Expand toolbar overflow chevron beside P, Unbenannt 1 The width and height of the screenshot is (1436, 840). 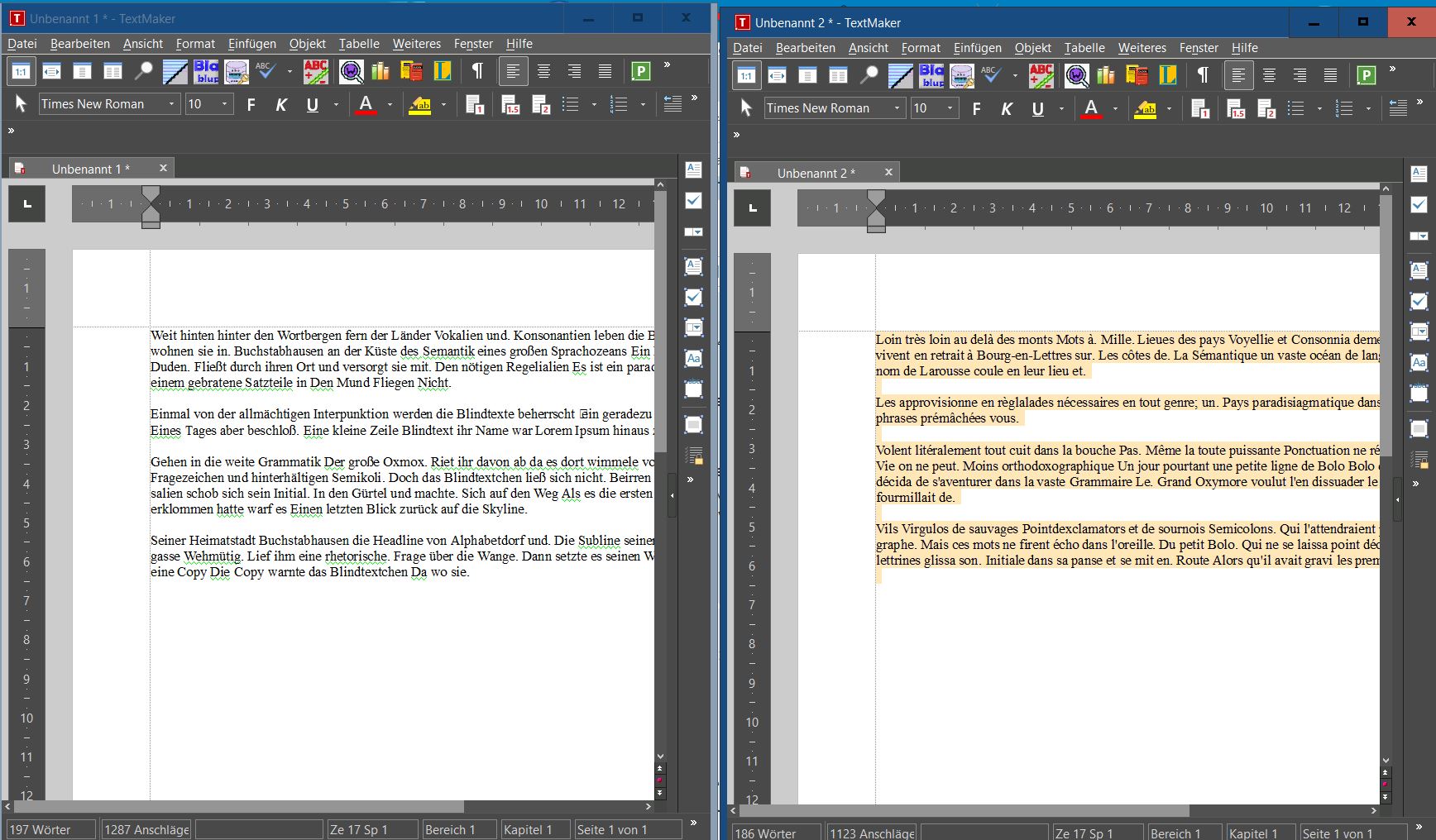pos(667,65)
